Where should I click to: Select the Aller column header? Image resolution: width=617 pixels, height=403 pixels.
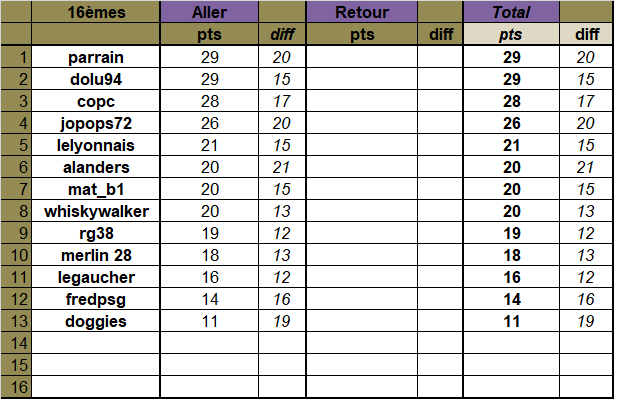209,13
